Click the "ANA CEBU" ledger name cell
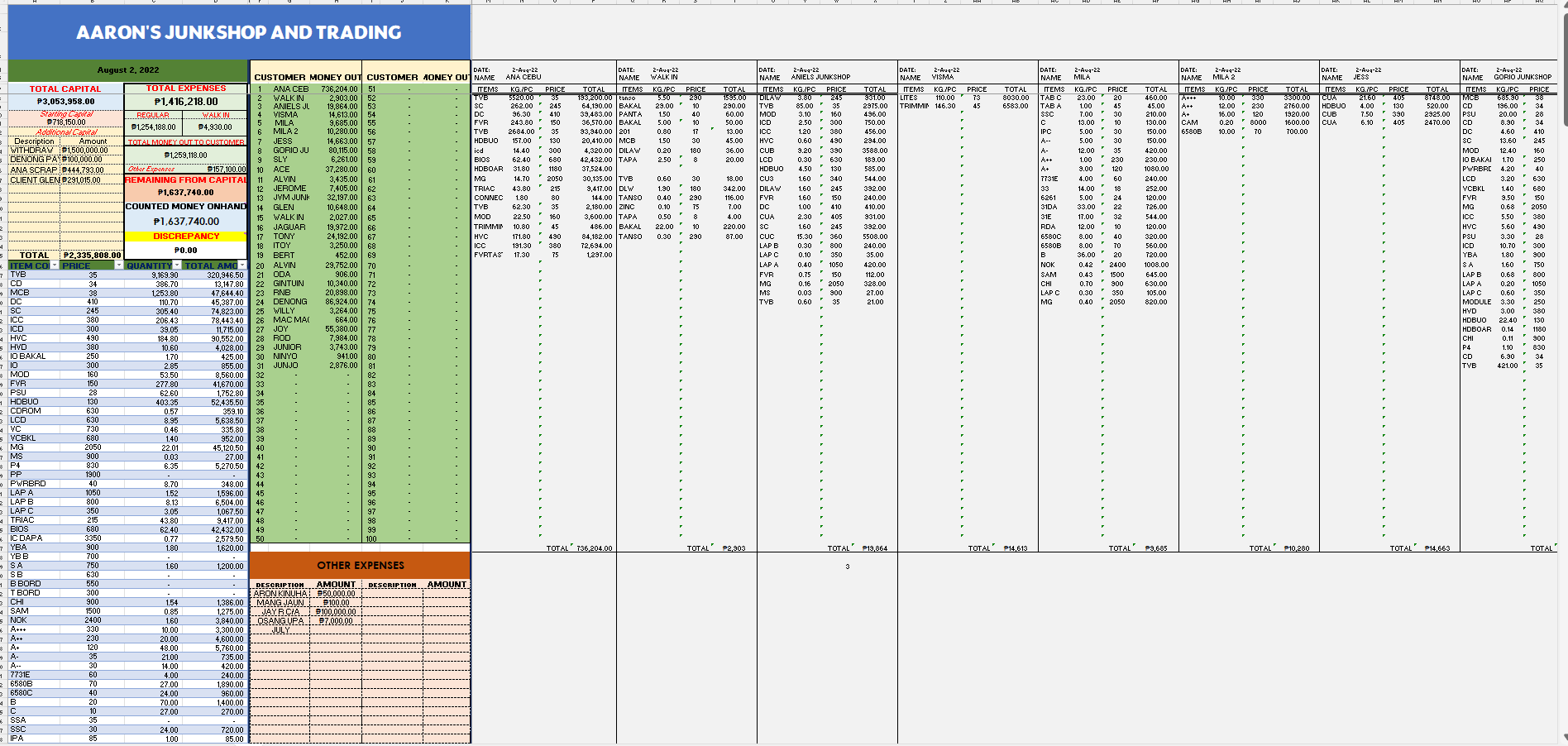The image size is (1568, 746). click(x=523, y=78)
